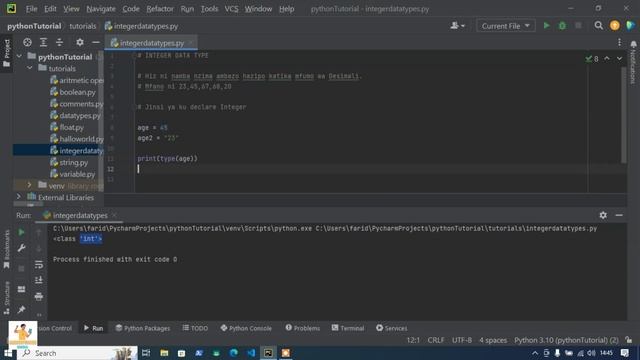Viewport: 640px width, 360px height.
Task: Open the Python Console tool window
Action: 246,328
